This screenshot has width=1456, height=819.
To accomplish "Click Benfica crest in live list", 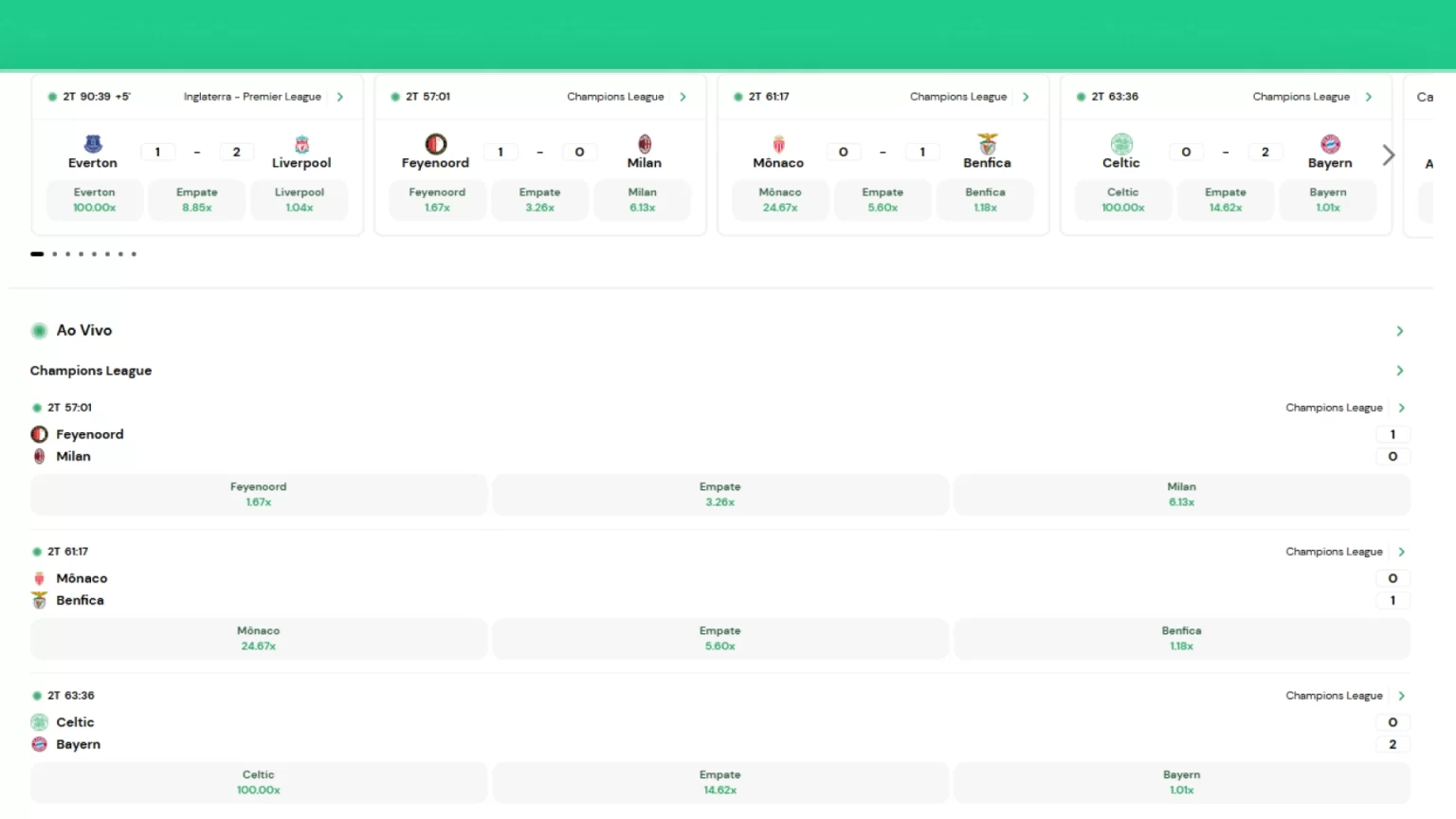I will click(x=39, y=600).
